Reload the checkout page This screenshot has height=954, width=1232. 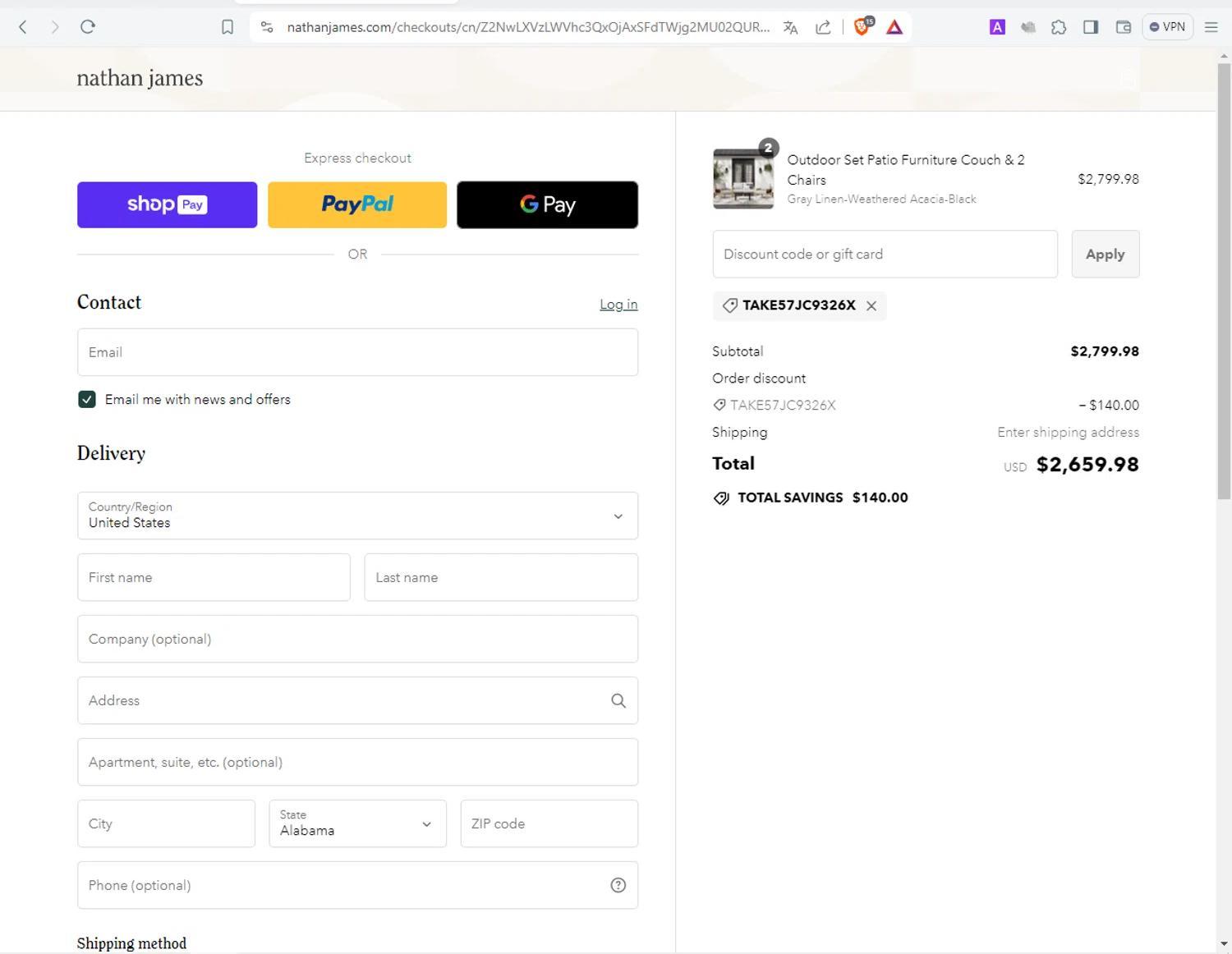coord(88,27)
